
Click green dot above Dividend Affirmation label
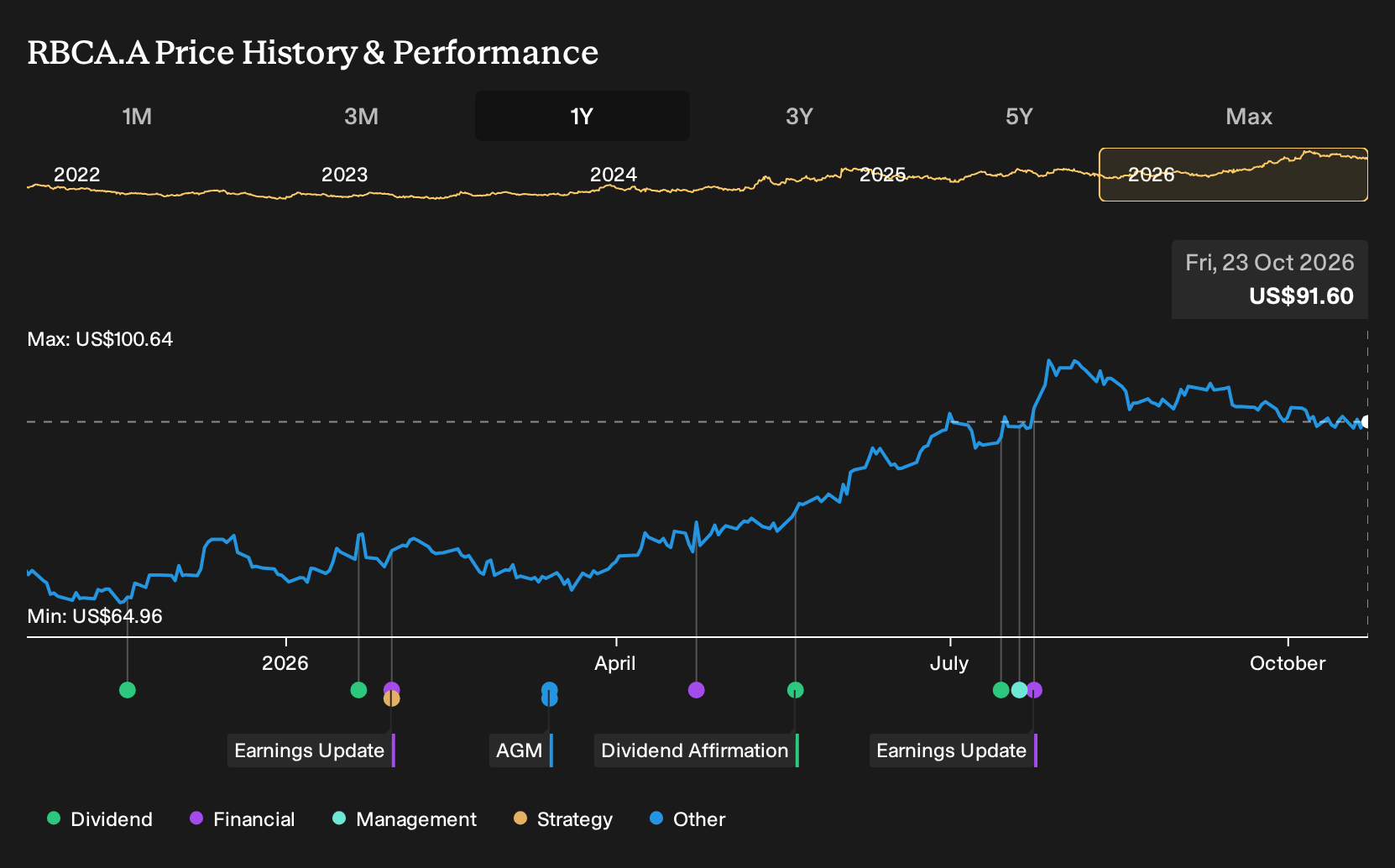tap(796, 690)
